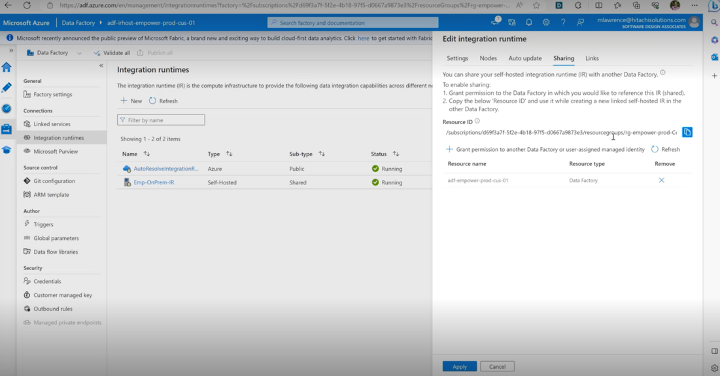Open the Monitor gauge icon
Screen dimensions: 720x376
click(x=6, y=108)
